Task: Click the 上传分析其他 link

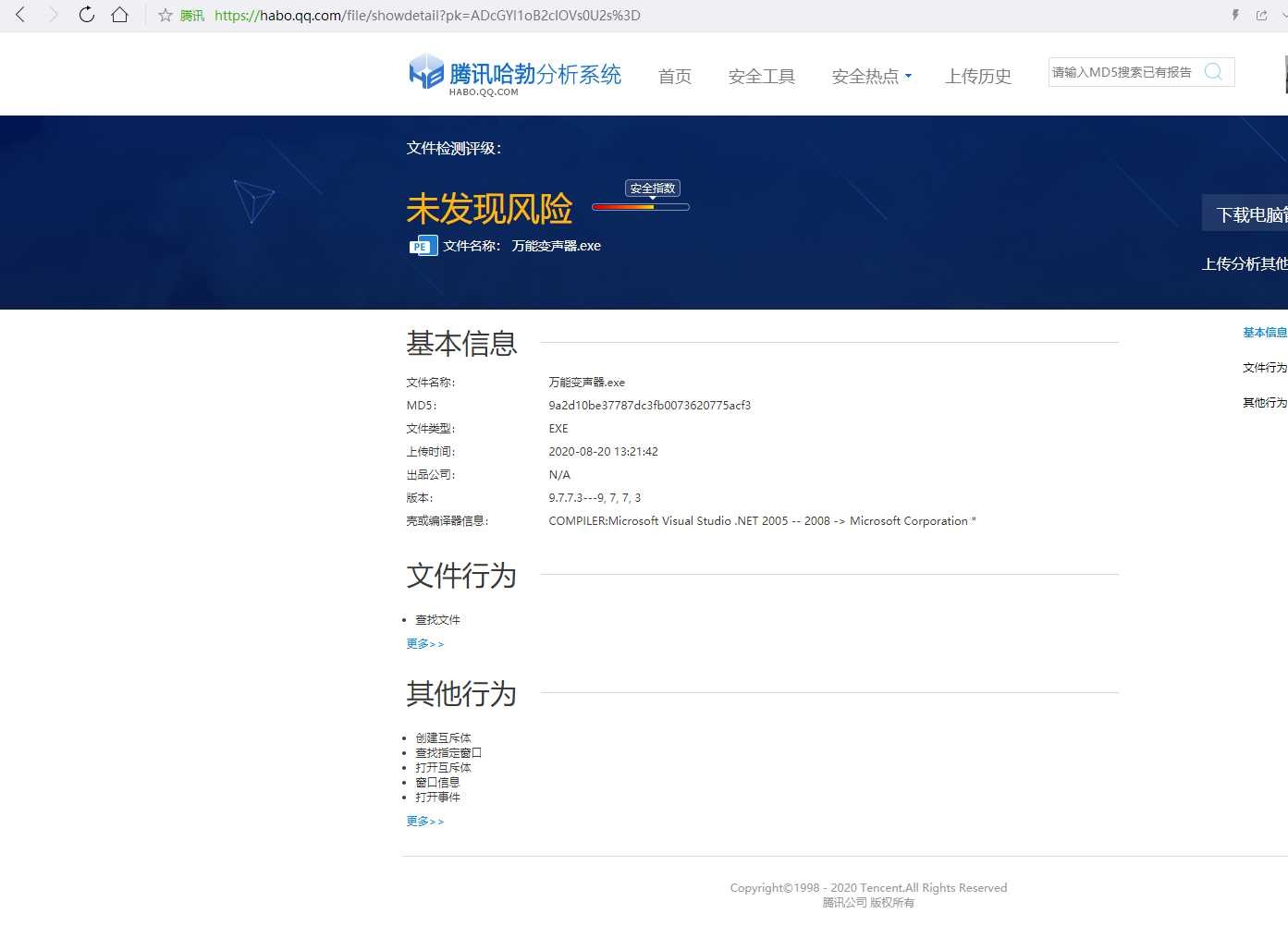Action: tap(1245, 264)
